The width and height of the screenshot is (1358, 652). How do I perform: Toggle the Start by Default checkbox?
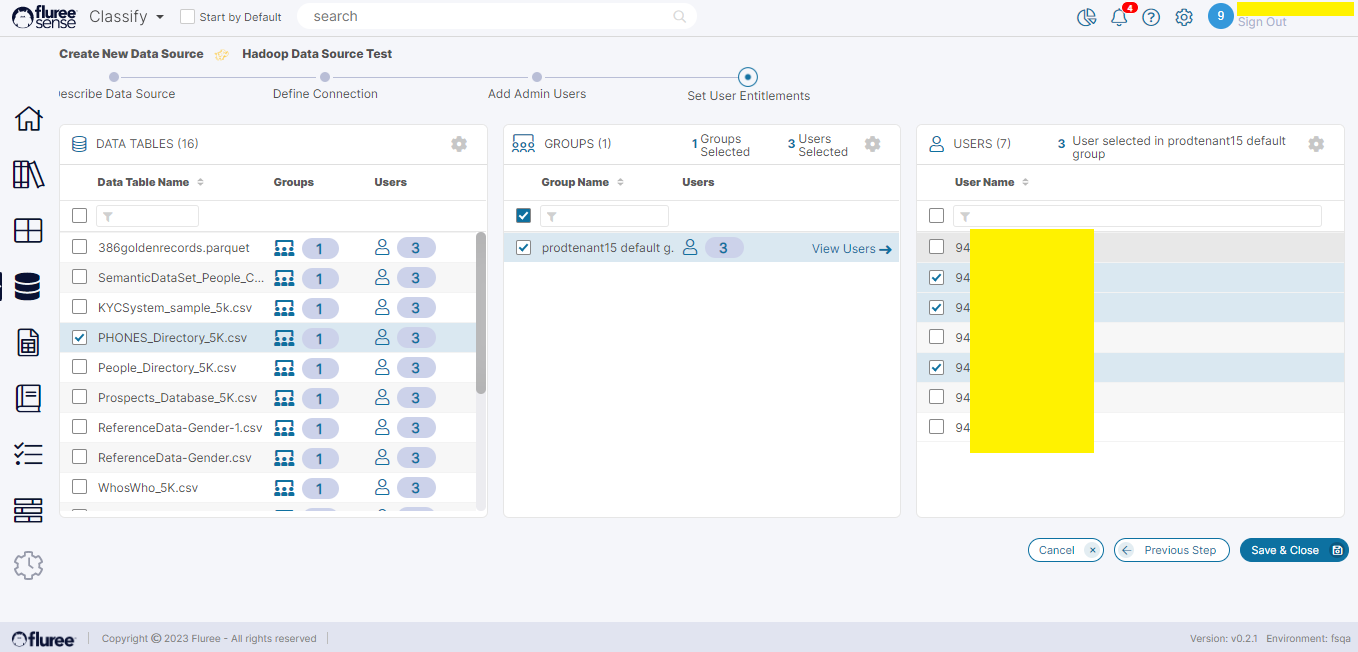click(x=187, y=17)
